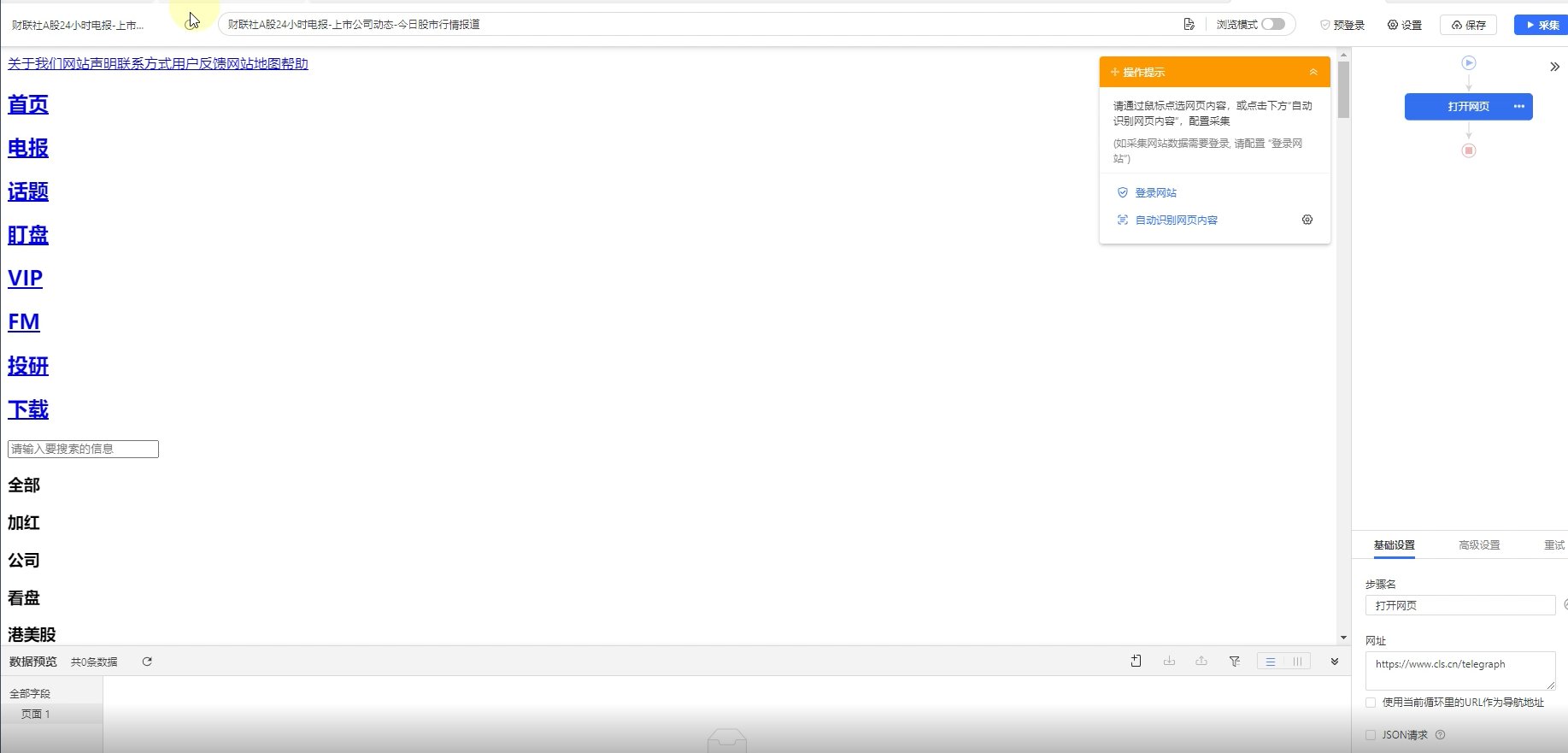Click the 共0条数据 record count
The height and width of the screenshot is (753, 1568).
(x=94, y=662)
